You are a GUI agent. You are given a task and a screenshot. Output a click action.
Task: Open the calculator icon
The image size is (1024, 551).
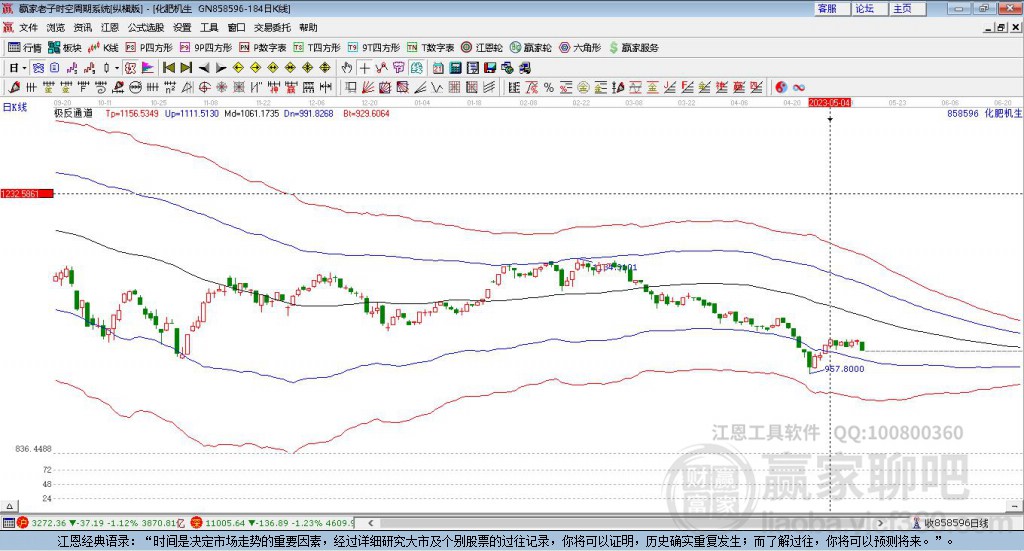coord(455,68)
